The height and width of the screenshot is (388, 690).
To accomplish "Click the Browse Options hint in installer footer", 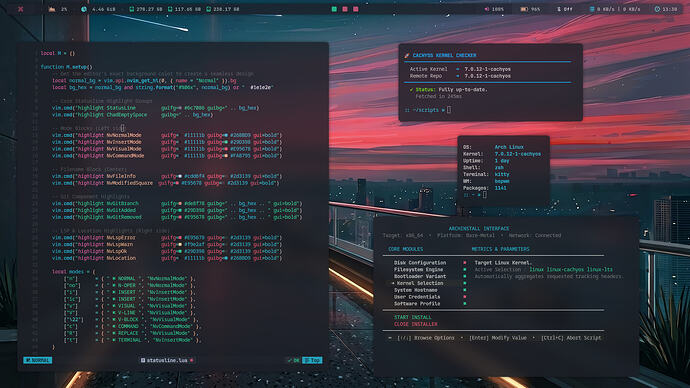I will [x=426, y=338].
